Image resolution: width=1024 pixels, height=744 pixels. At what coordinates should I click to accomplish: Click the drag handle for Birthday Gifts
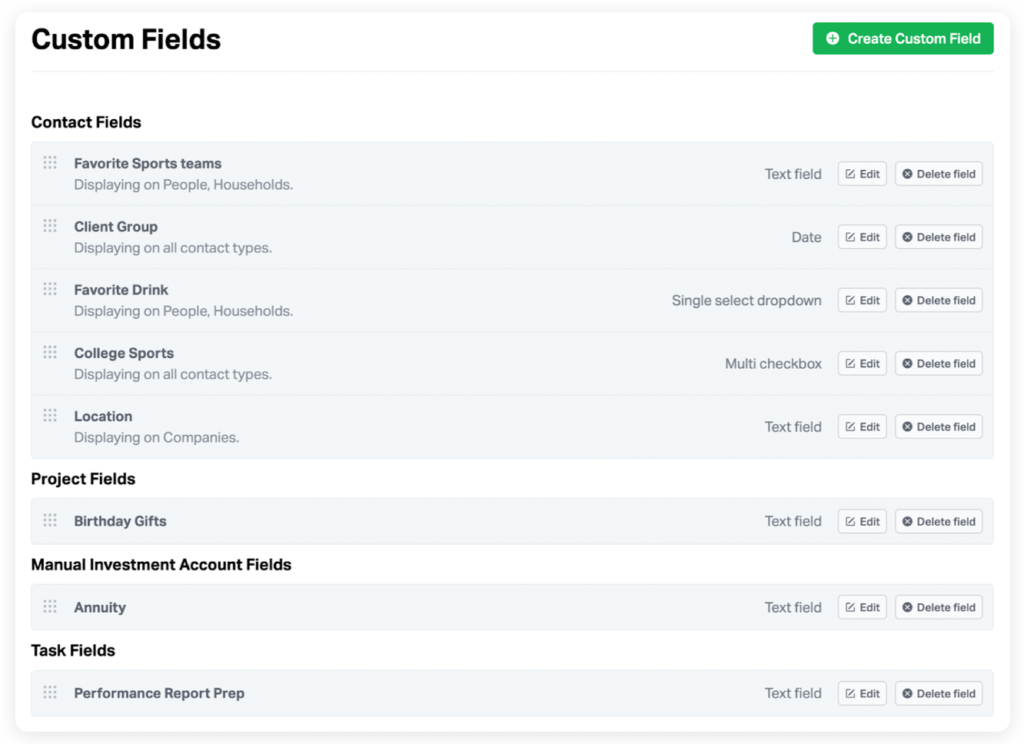(49, 520)
